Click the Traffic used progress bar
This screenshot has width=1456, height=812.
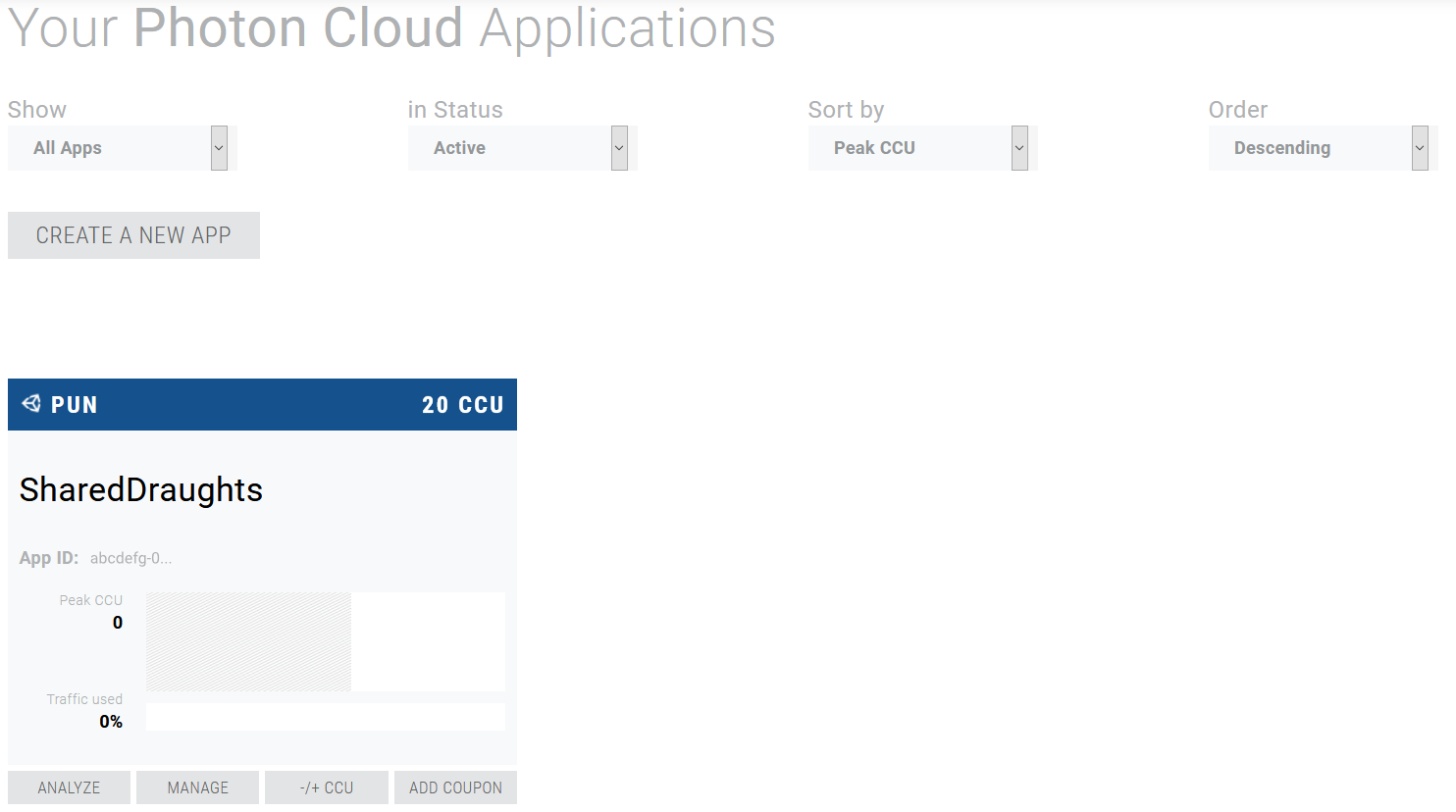click(325, 717)
